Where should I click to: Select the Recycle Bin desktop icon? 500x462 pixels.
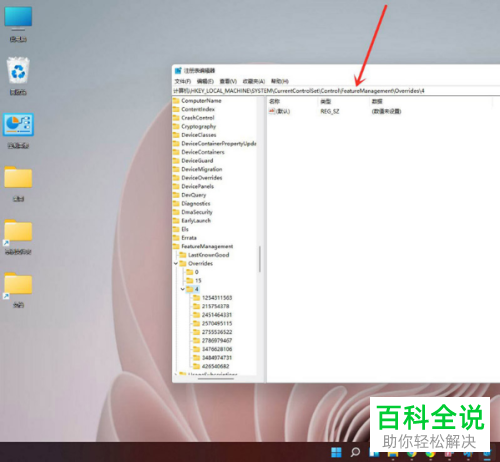(x=18, y=77)
